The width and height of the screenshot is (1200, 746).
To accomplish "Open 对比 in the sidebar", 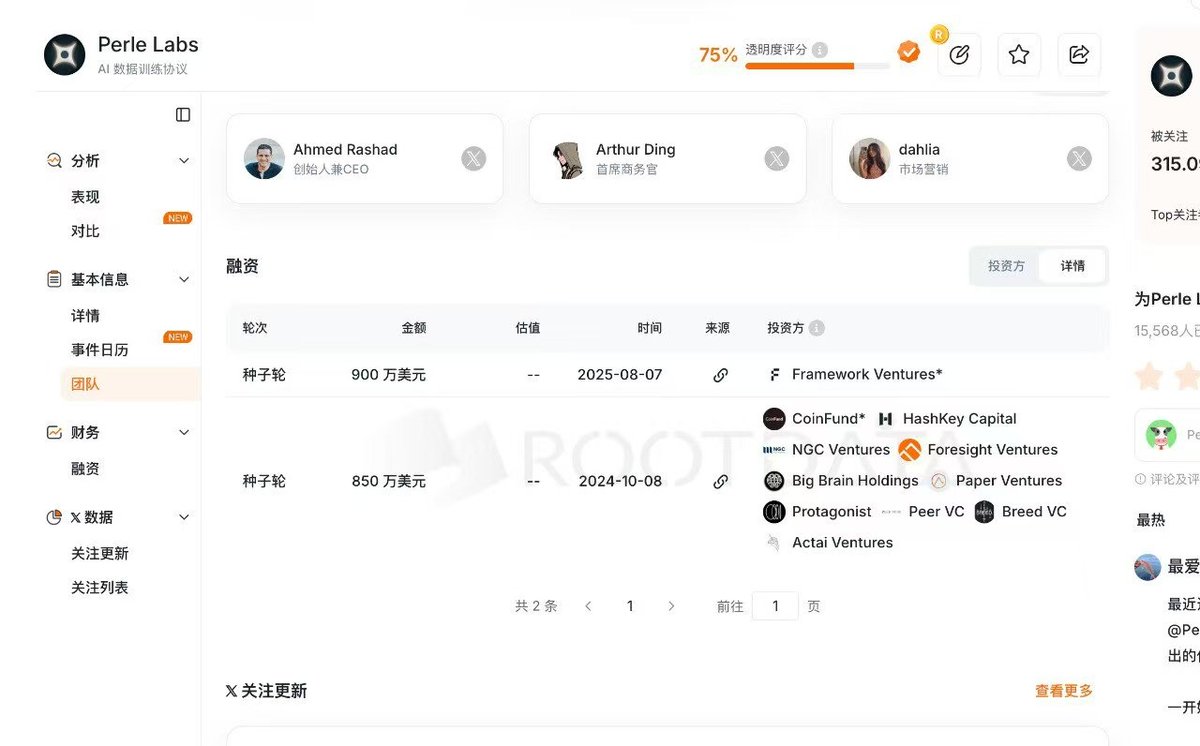I will click(85, 231).
